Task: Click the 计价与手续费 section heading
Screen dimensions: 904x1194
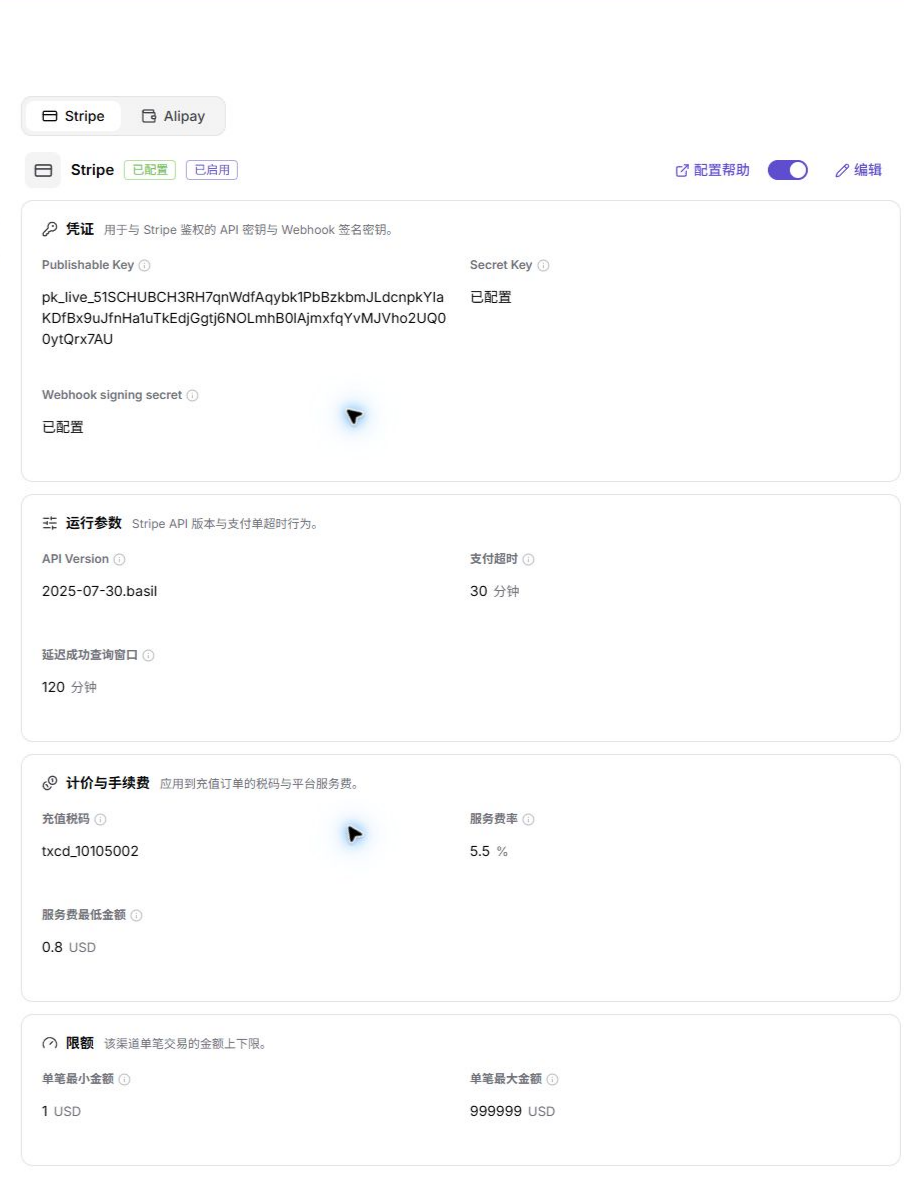Action: pos(107,784)
